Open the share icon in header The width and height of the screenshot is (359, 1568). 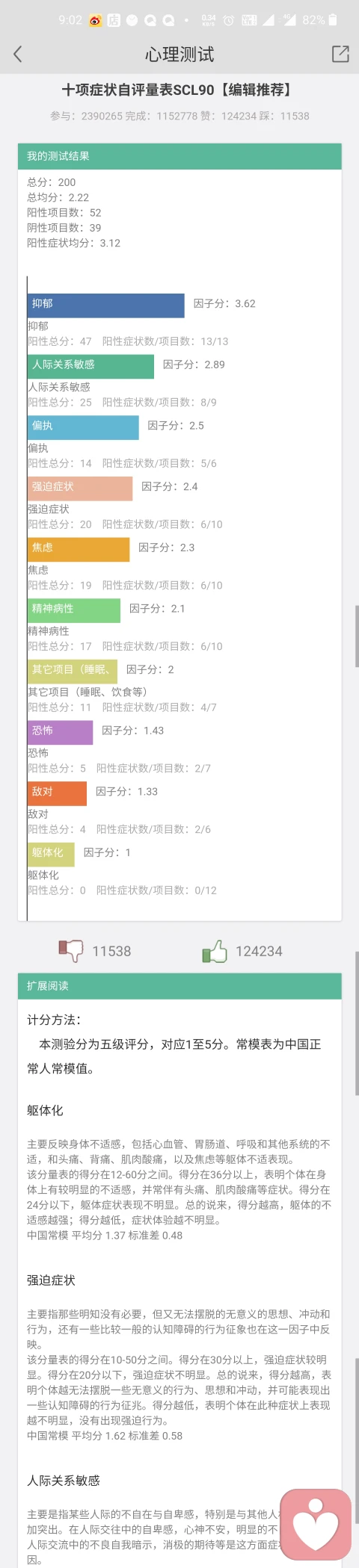tap(340, 54)
